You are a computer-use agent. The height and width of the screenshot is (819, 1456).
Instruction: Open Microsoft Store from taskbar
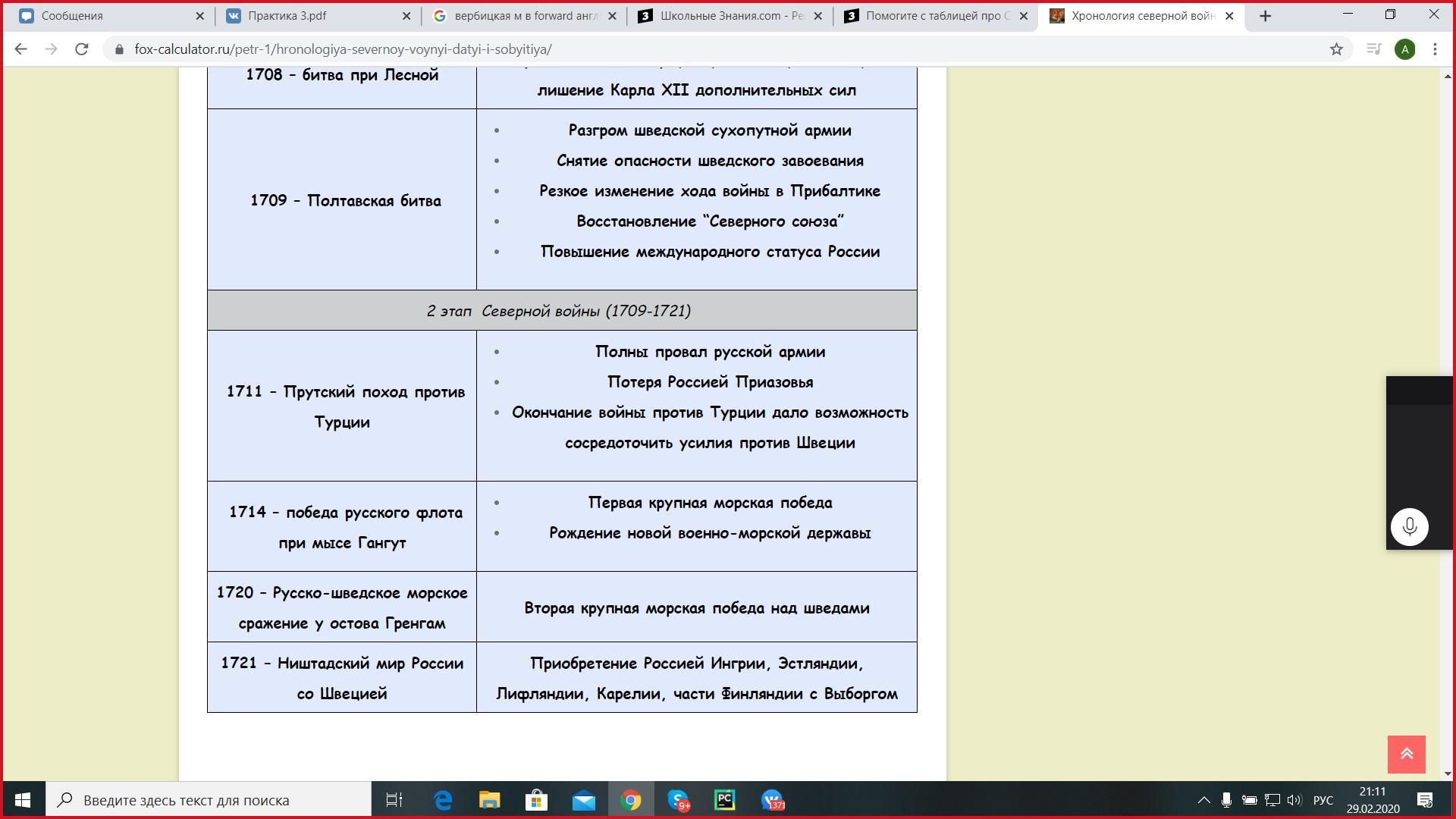[x=536, y=800]
